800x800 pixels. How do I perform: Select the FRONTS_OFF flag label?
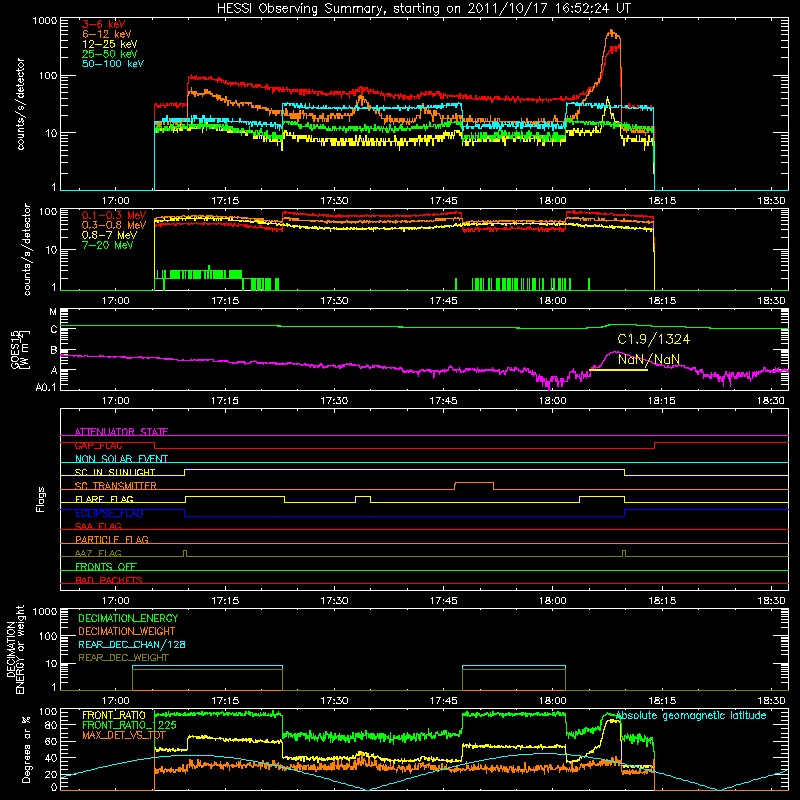106,566
